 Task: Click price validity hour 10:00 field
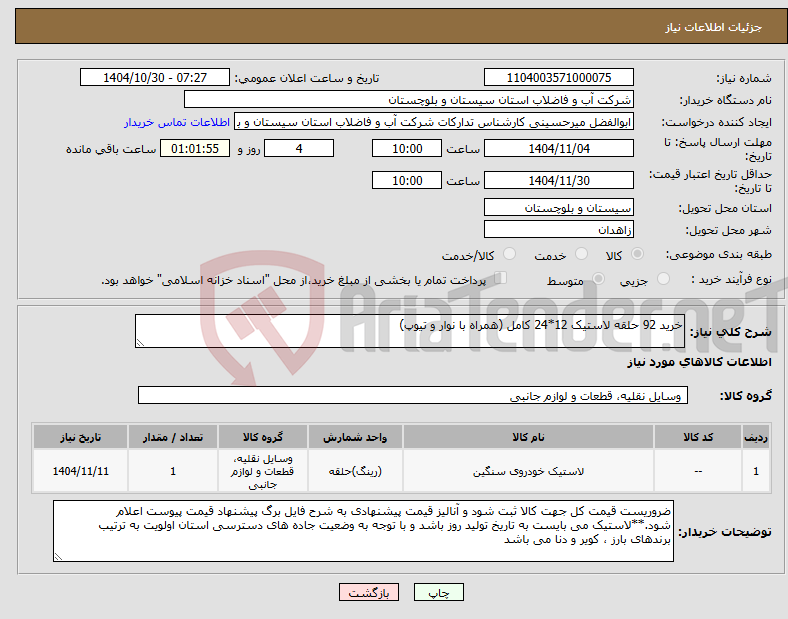coord(407,180)
